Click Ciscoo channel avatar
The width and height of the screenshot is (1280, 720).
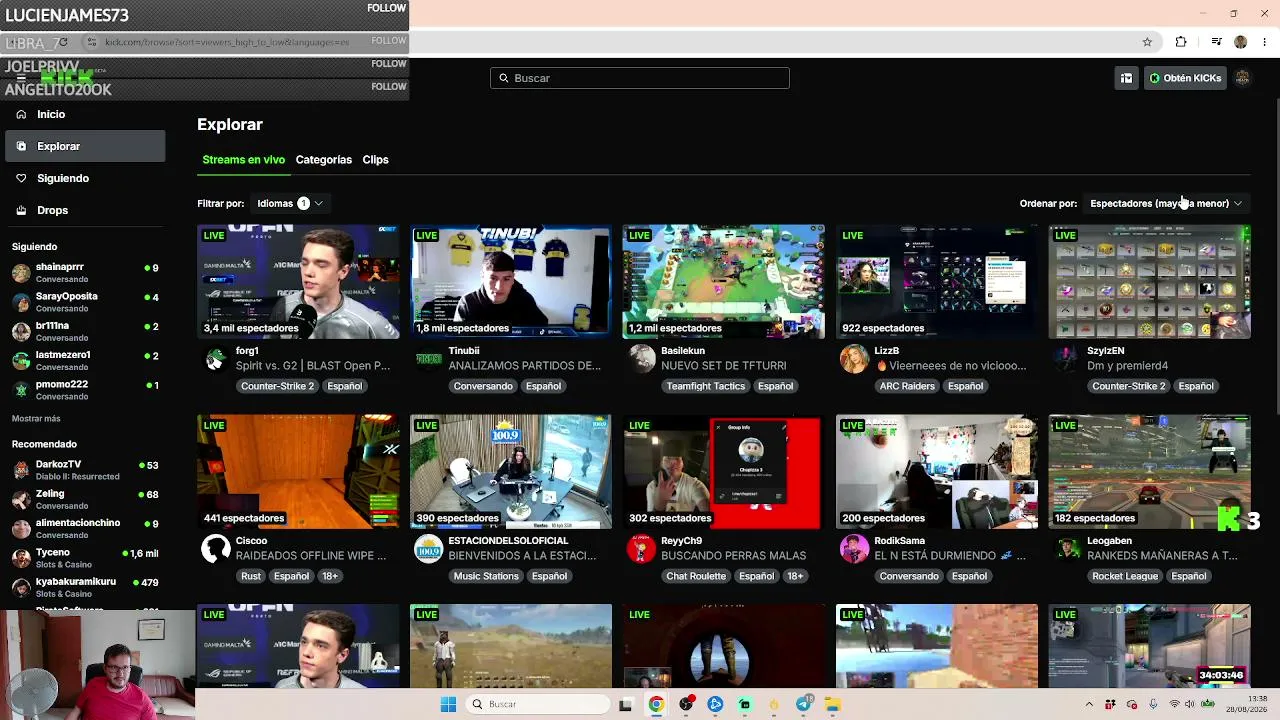point(216,549)
